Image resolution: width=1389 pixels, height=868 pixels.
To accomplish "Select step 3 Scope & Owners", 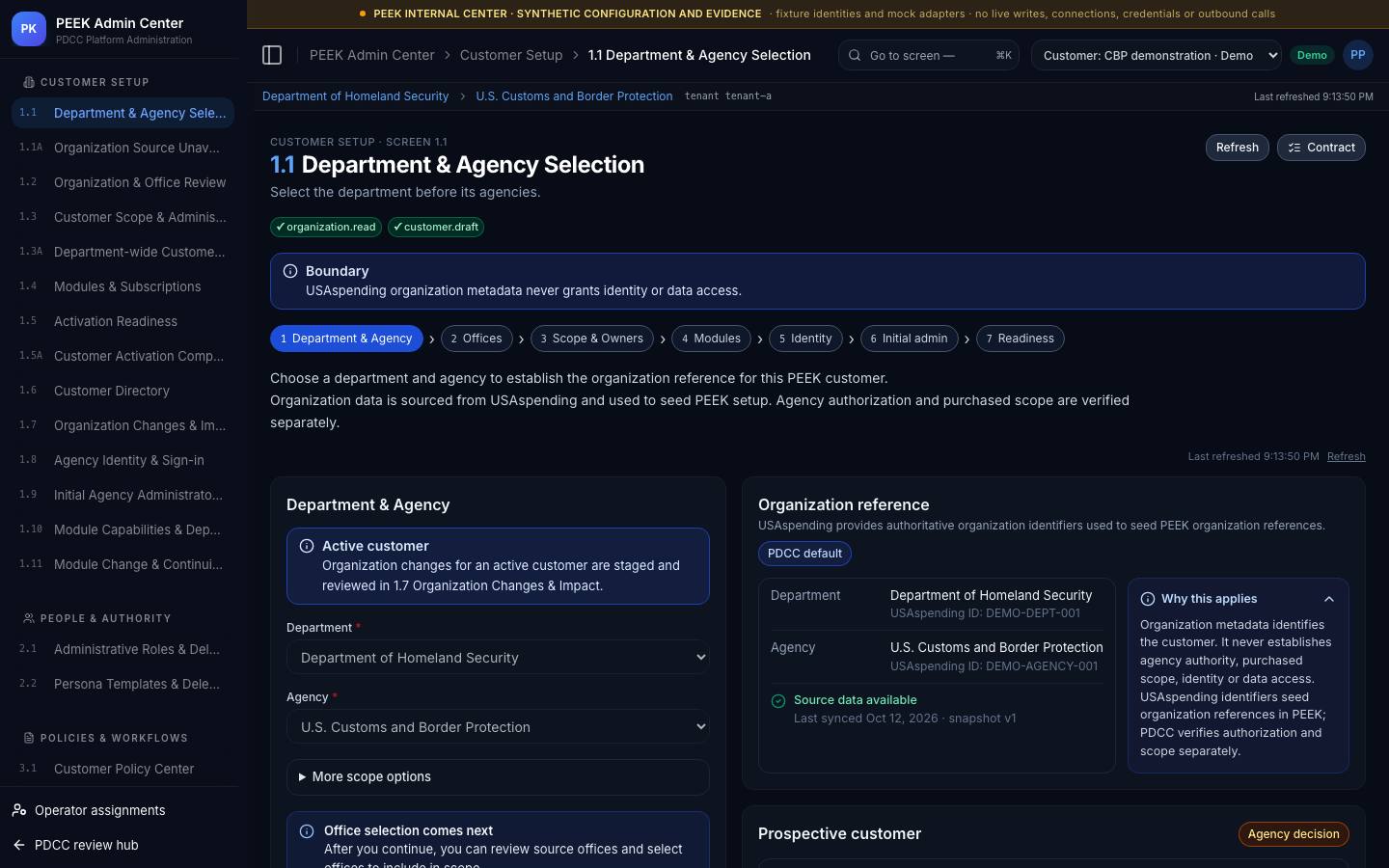I will (591, 339).
